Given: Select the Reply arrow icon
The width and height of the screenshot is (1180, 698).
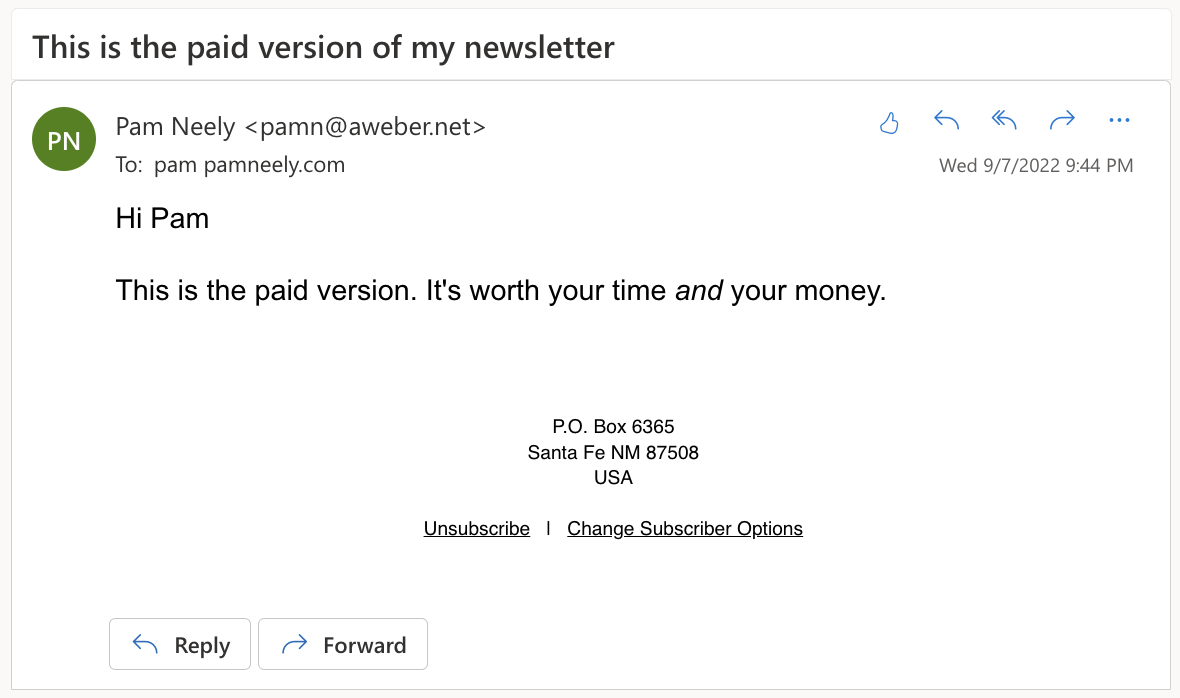Looking at the screenshot, I should tap(946, 120).
